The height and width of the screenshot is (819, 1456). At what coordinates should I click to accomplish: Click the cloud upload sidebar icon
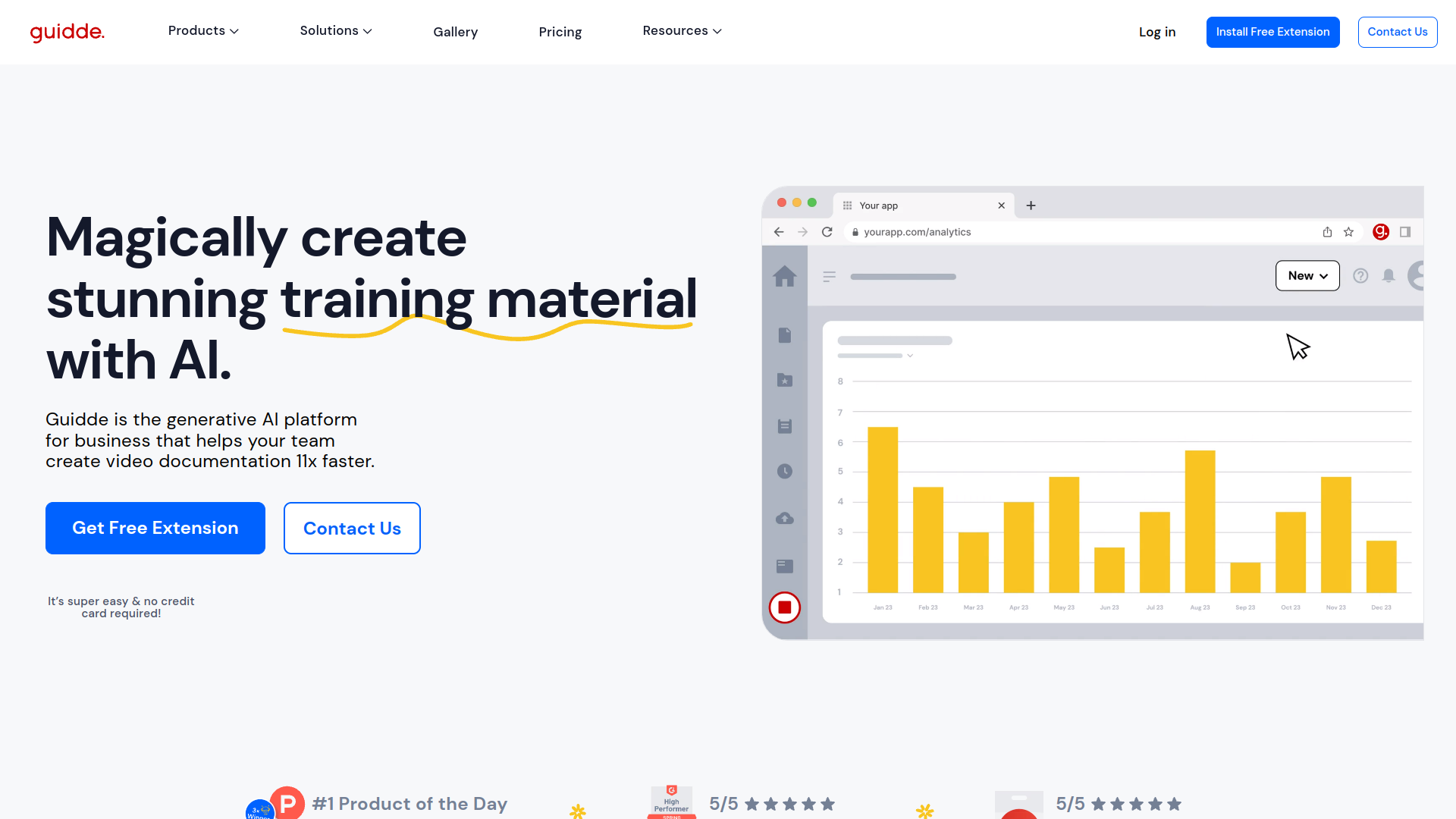(x=785, y=519)
